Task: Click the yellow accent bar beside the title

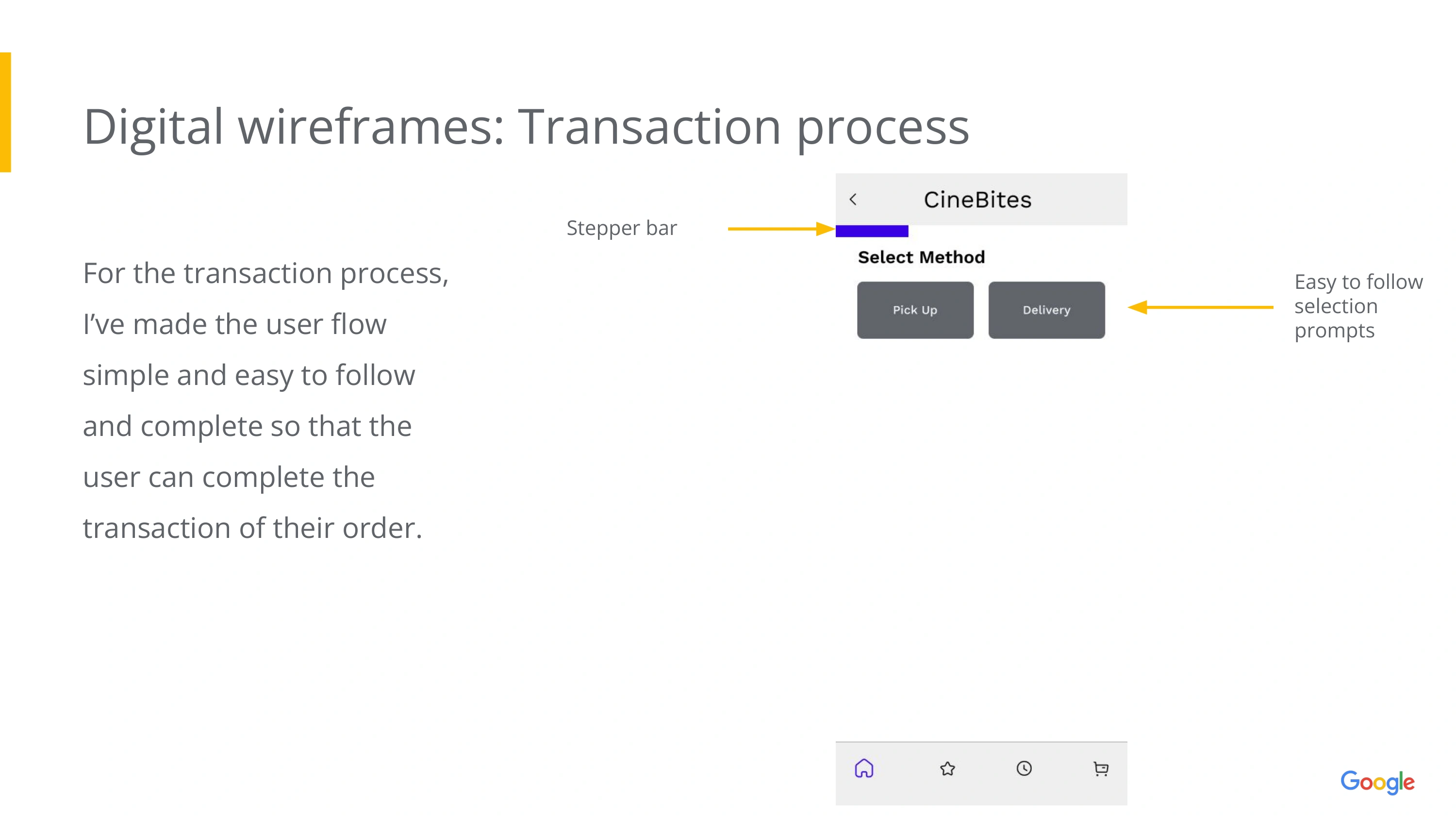Action: pyautogui.click(x=6, y=112)
